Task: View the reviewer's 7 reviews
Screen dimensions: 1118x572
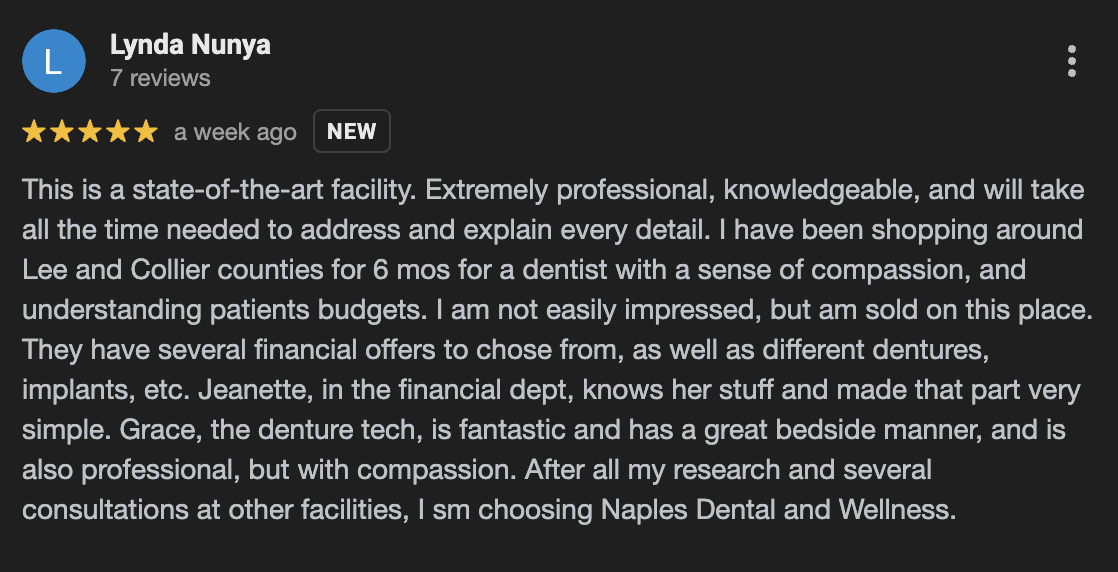Action: tap(160, 78)
